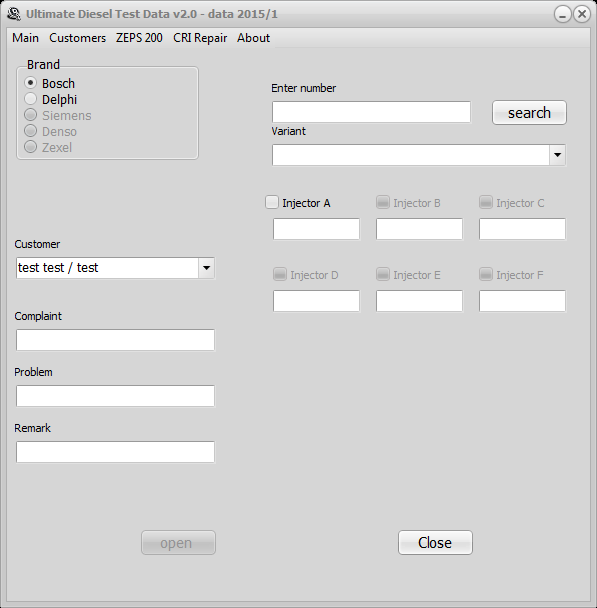Minimize the window from the title bar
Viewport: 597px width, 608px height.
pyautogui.click(x=562, y=14)
